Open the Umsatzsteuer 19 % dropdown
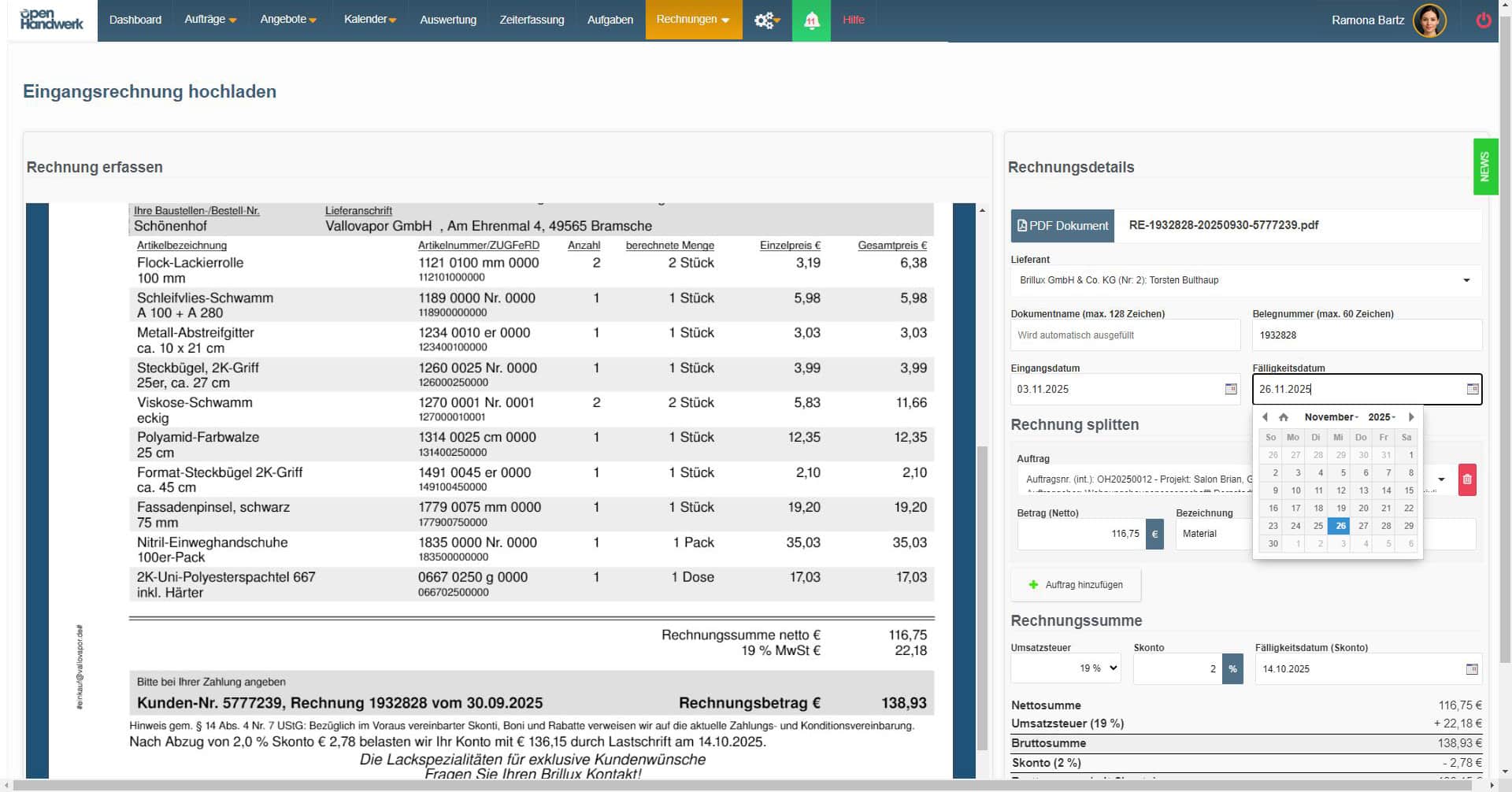Viewport: 1512px width, 792px height. (x=1065, y=668)
